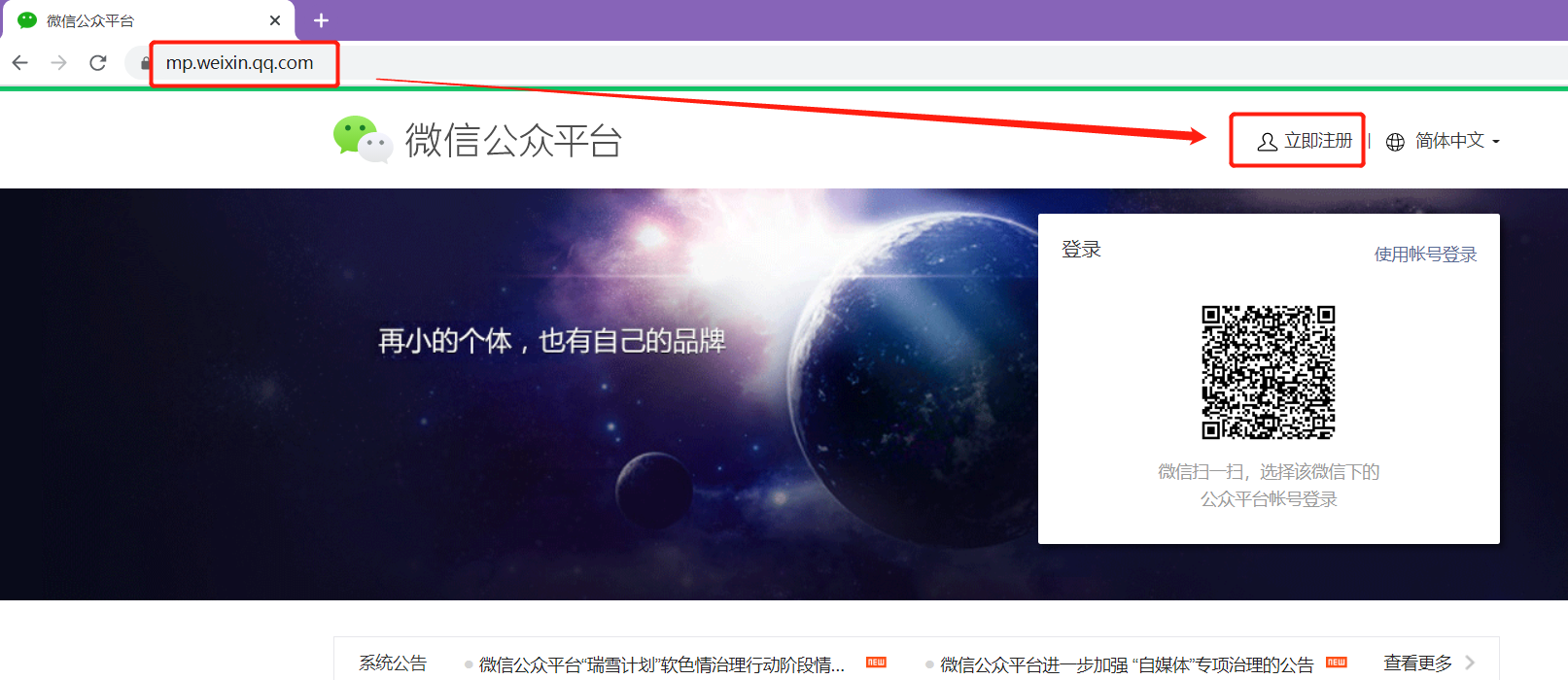The height and width of the screenshot is (680, 1568).
Task: Click the 微信公众平台 header title
Action: click(x=513, y=141)
